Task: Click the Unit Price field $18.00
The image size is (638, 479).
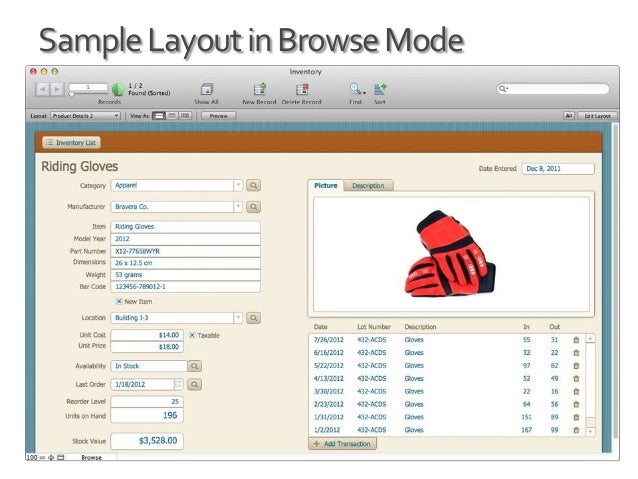Action: pos(147,347)
